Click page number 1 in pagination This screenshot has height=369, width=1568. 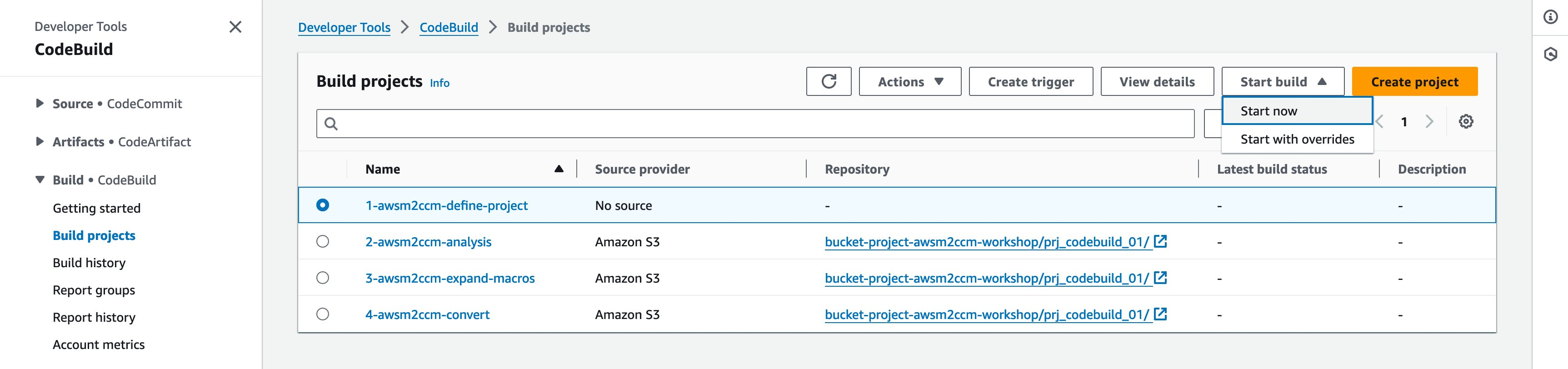(1403, 122)
